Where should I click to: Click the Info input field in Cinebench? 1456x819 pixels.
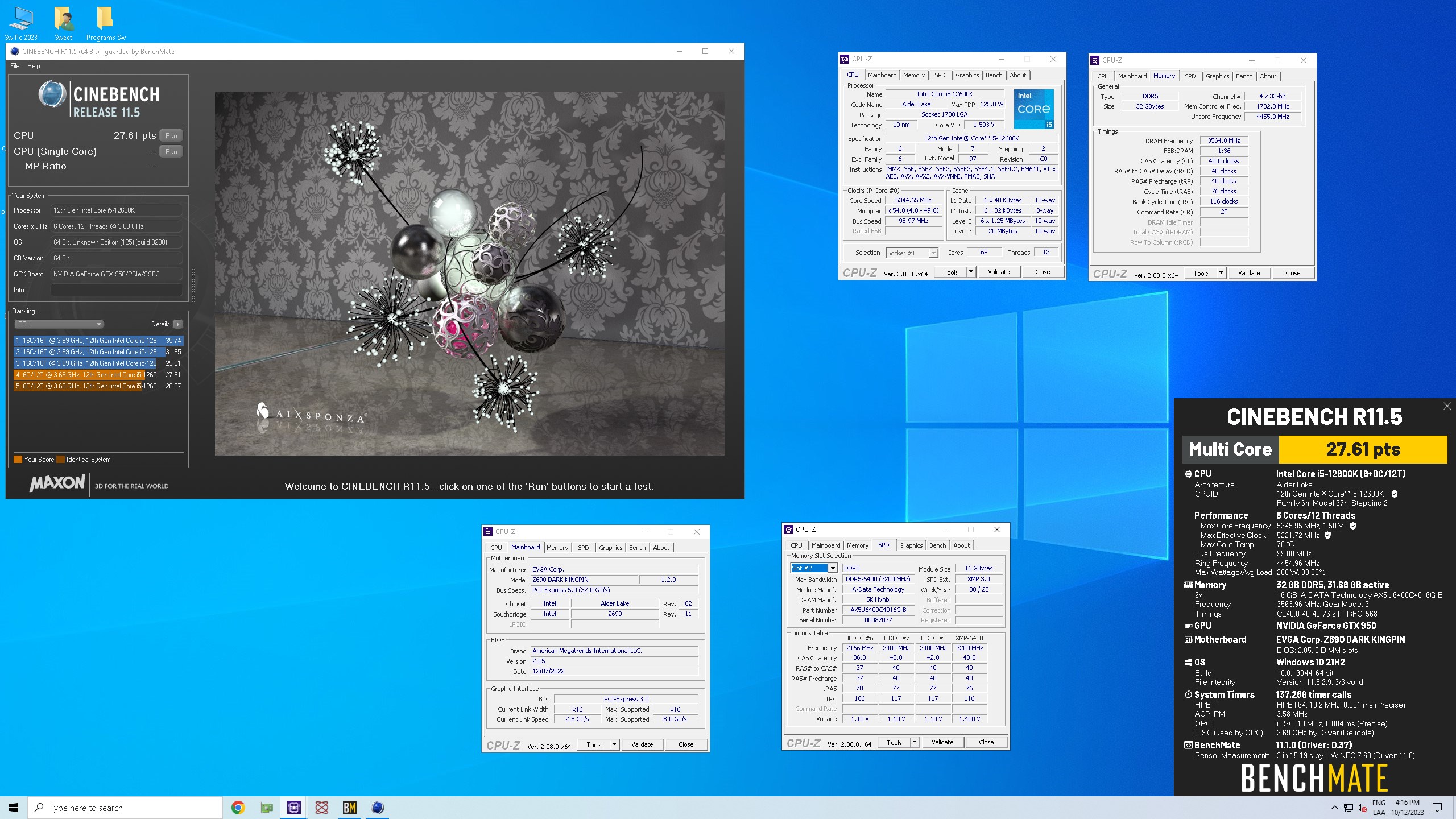click(117, 290)
